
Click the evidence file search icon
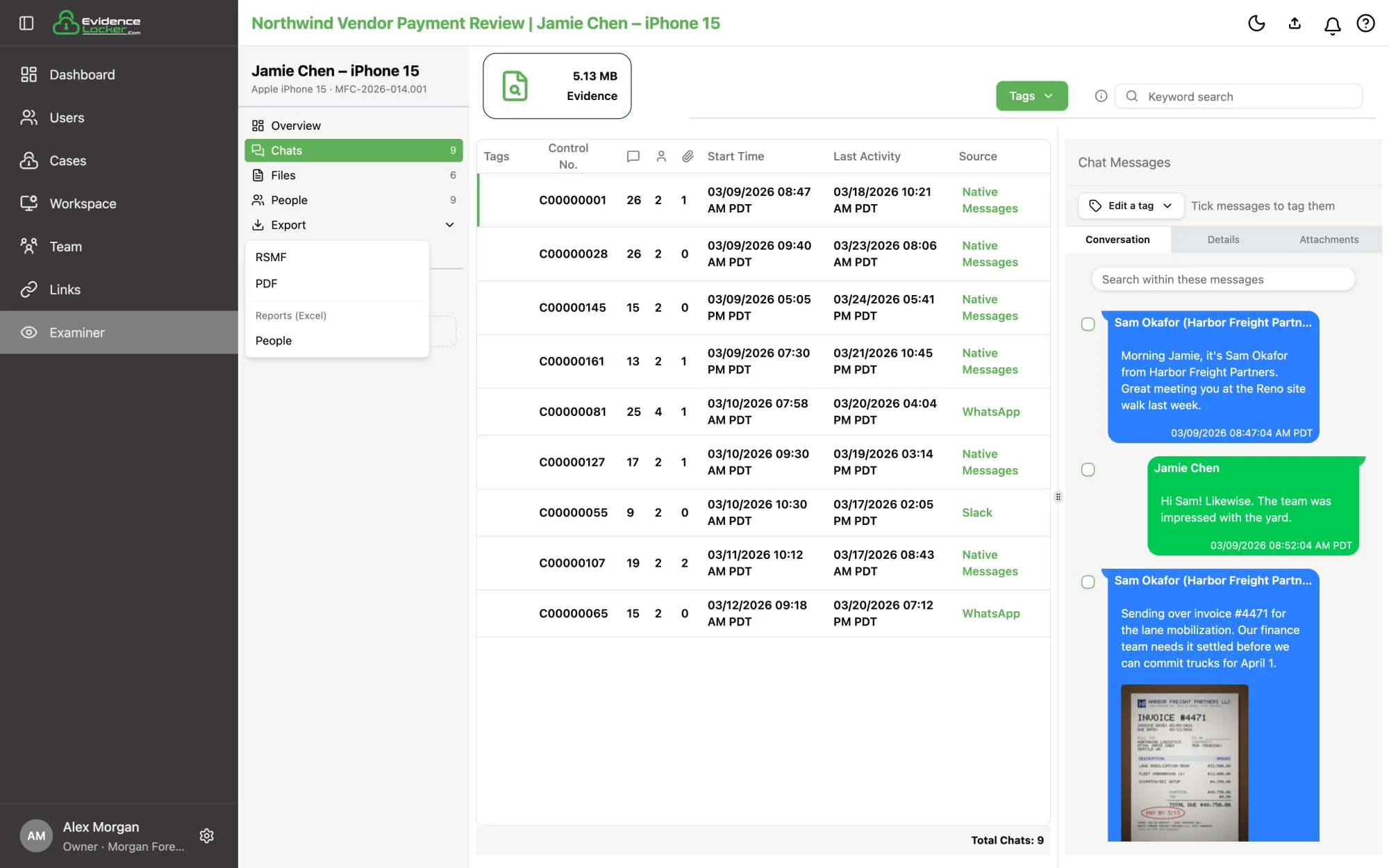coord(515,86)
